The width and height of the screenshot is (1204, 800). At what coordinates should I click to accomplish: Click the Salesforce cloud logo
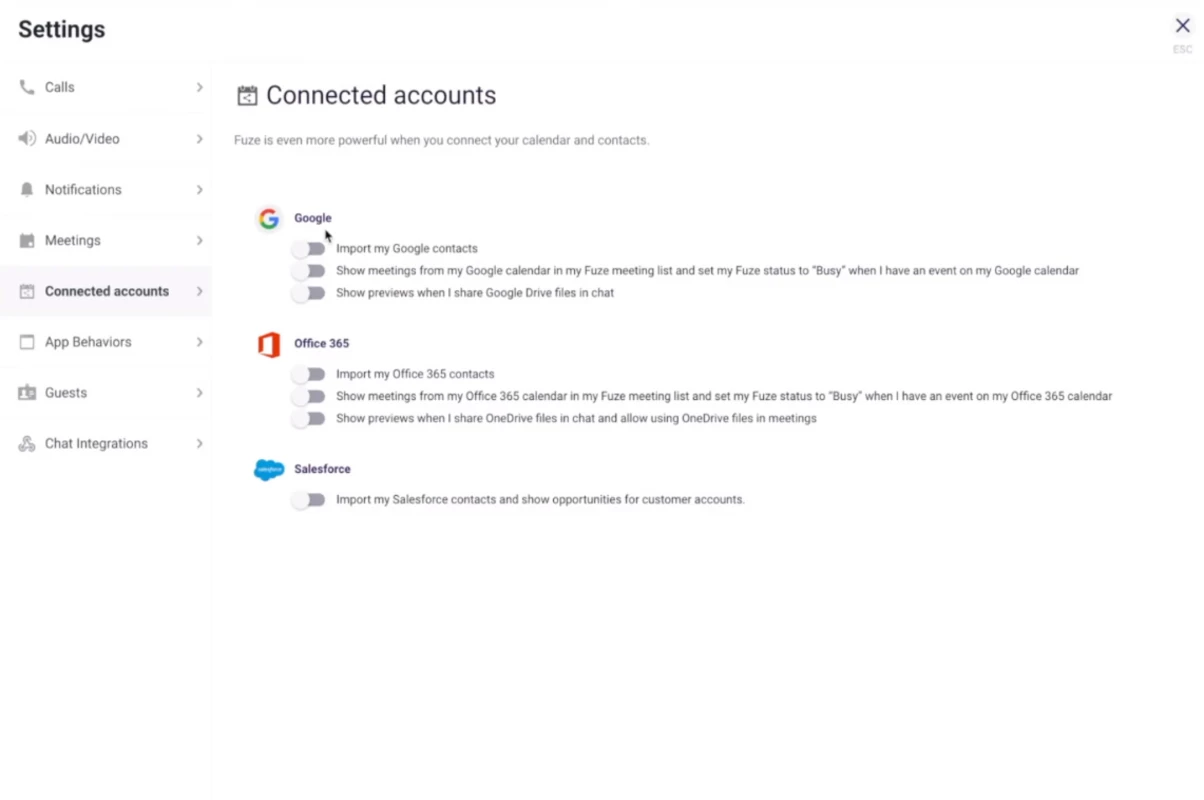(269, 470)
